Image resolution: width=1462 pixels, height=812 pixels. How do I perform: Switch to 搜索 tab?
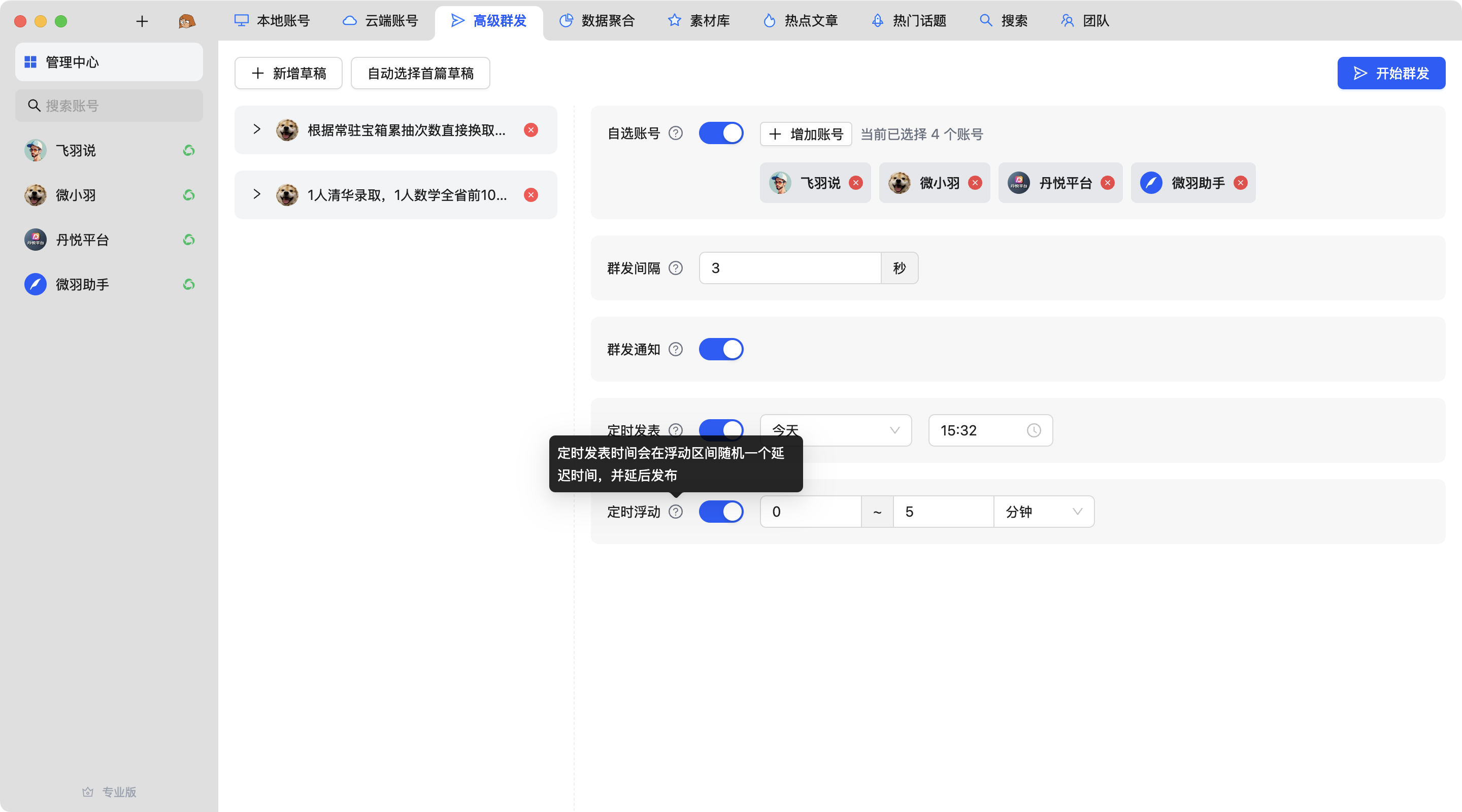pyautogui.click(x=1004, y=21)
